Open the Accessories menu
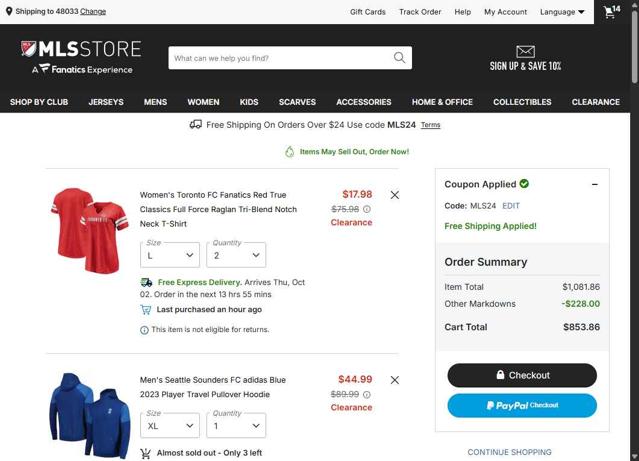 tap(364, 102)
